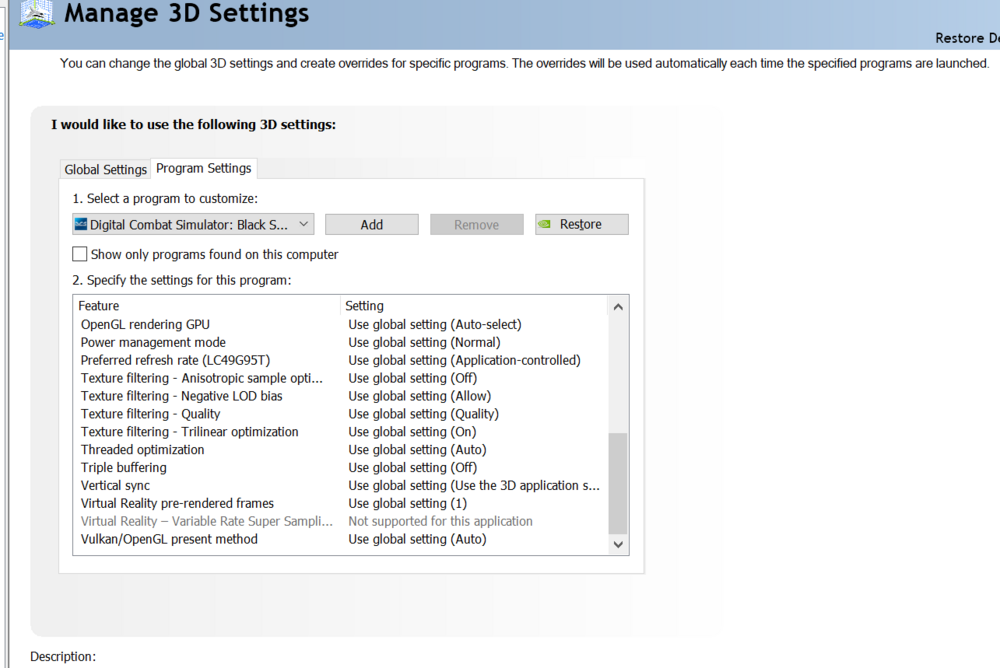This screenshot has height=668, width=1000.
Task: Click the settings list scrollbar thumb
Action: (x=617, y=483)
